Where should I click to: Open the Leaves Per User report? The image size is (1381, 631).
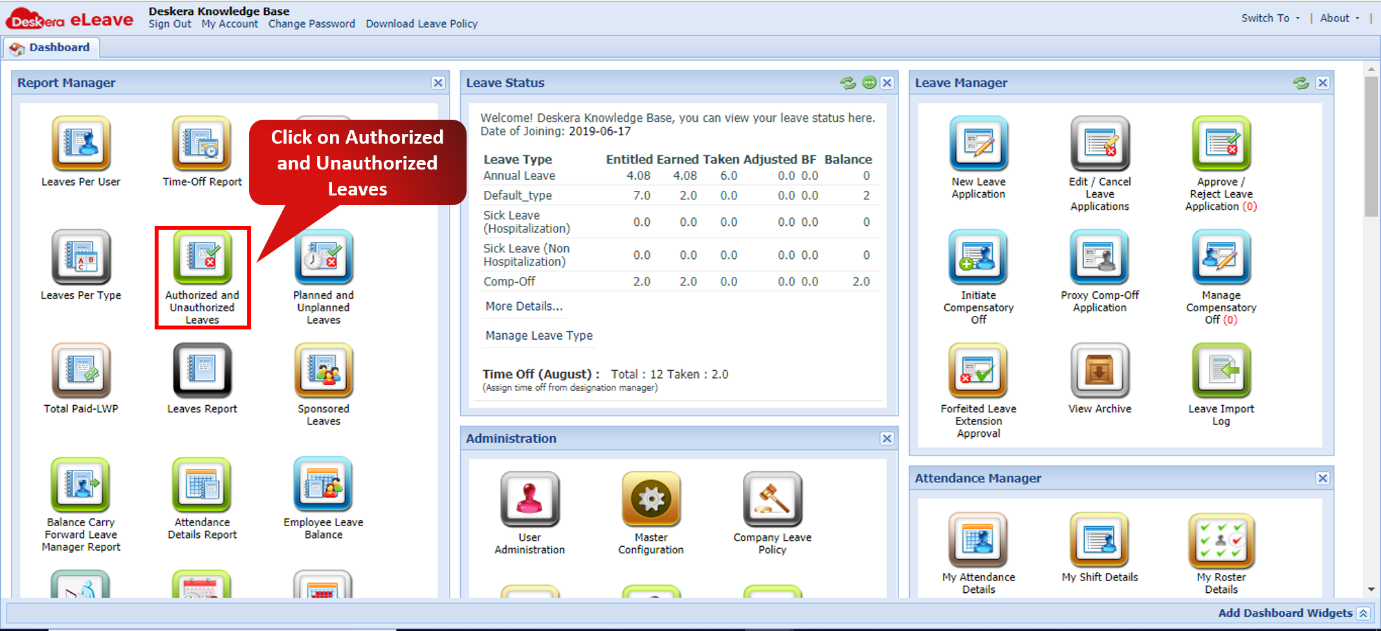81,145
